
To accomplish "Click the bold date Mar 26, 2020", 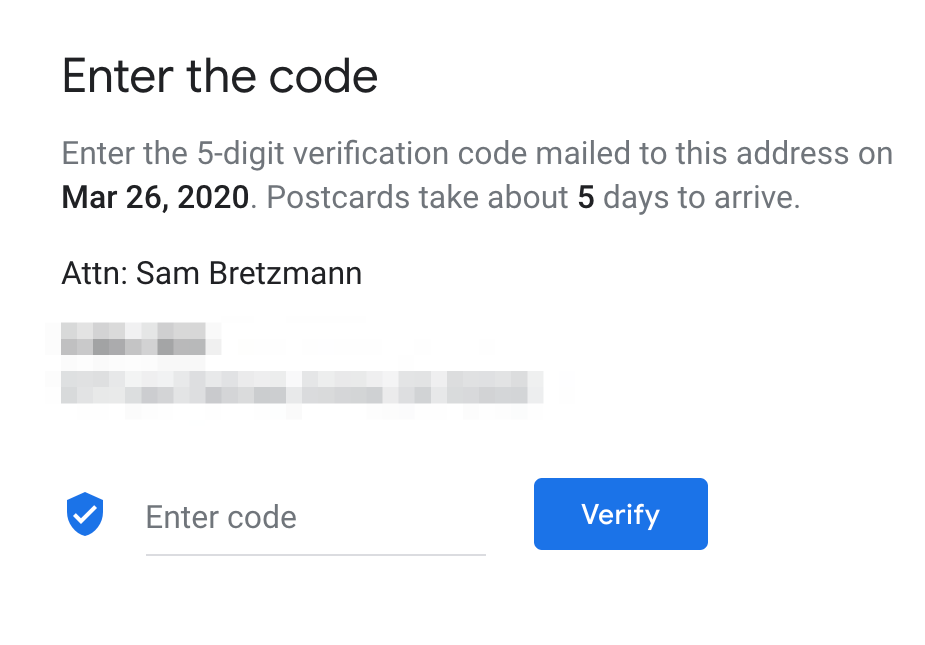I will [155, 197].
